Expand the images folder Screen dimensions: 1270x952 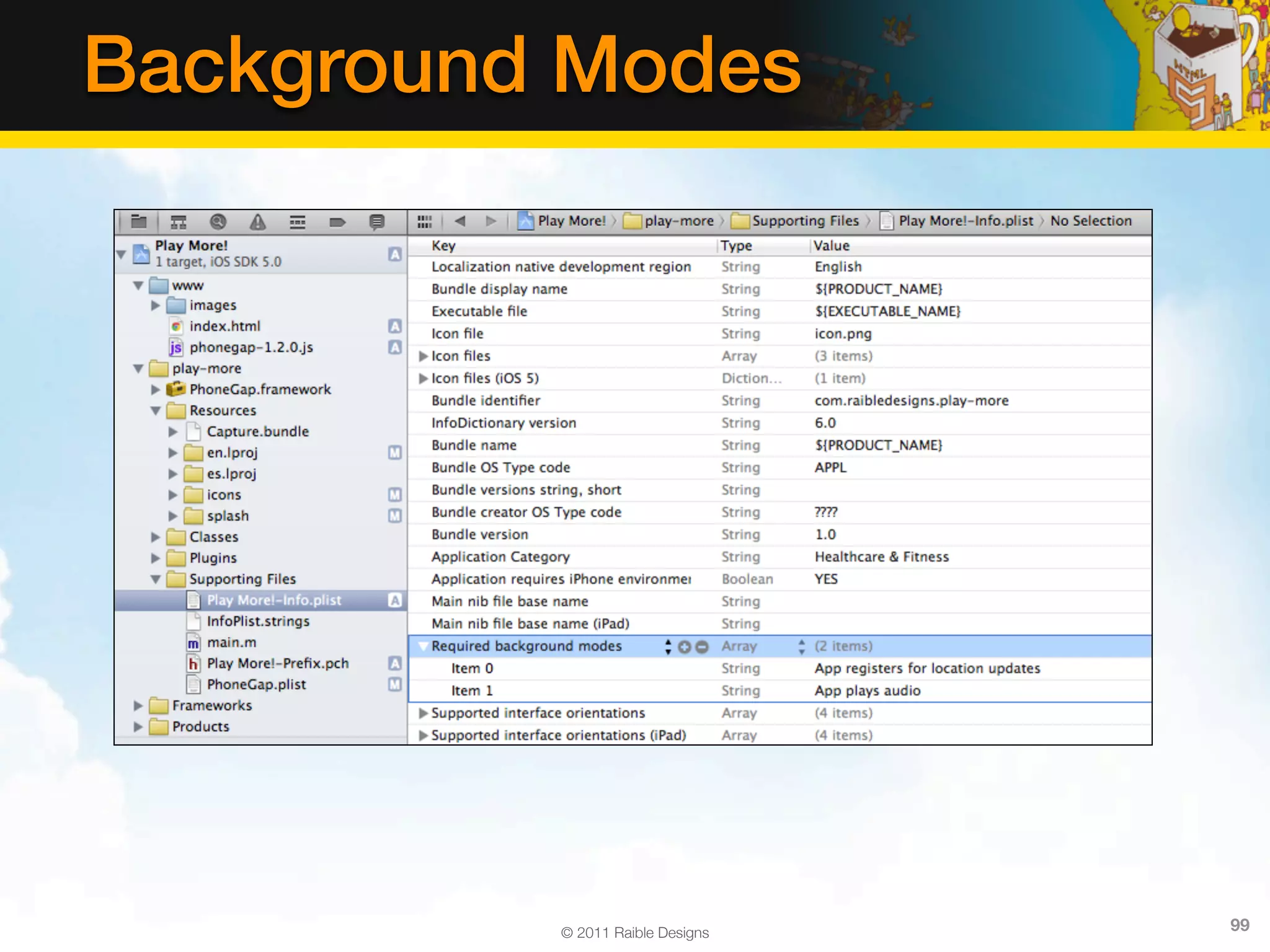click(156, 306)
